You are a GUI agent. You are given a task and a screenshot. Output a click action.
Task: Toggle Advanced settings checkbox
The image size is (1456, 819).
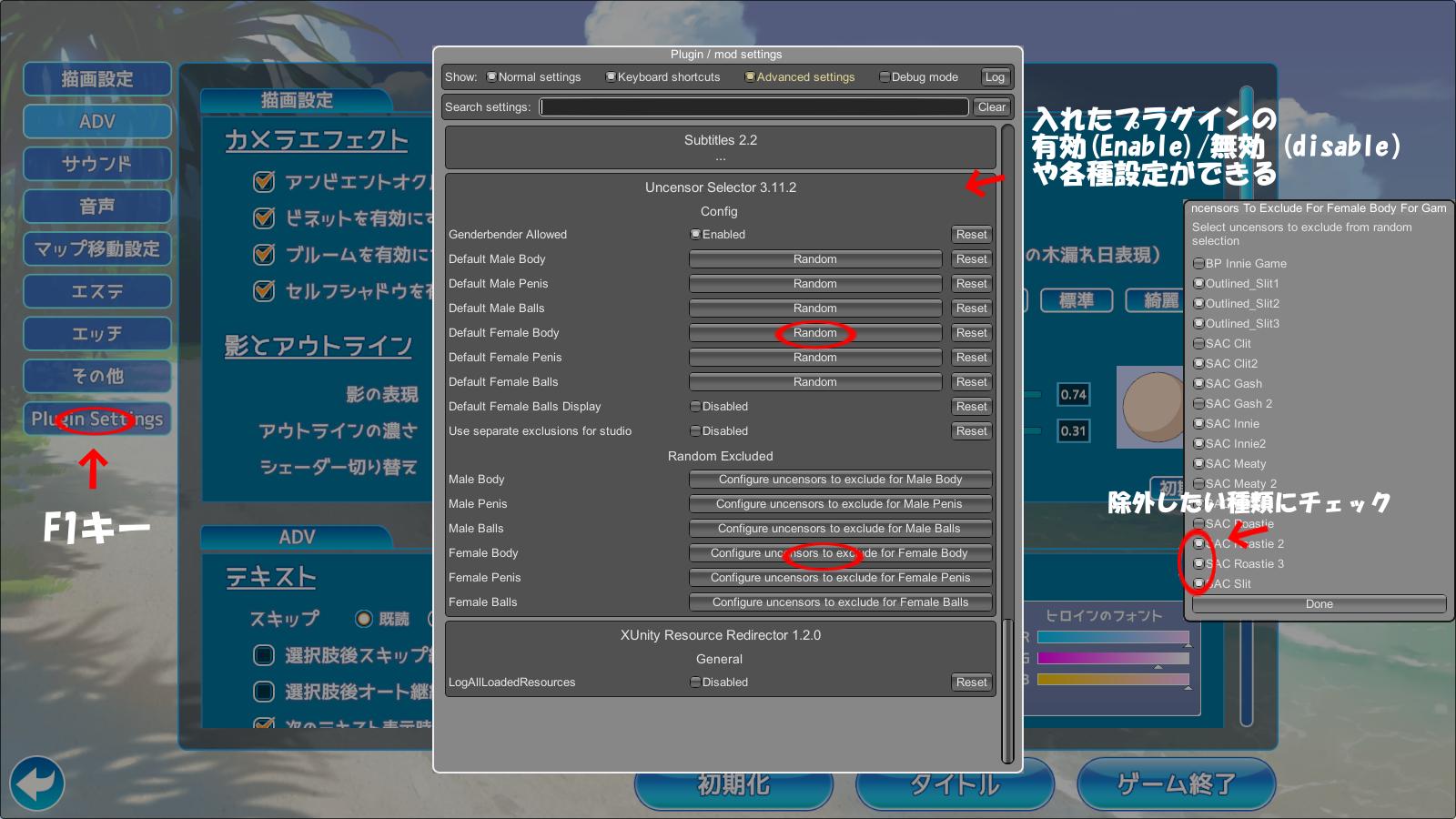750,77
